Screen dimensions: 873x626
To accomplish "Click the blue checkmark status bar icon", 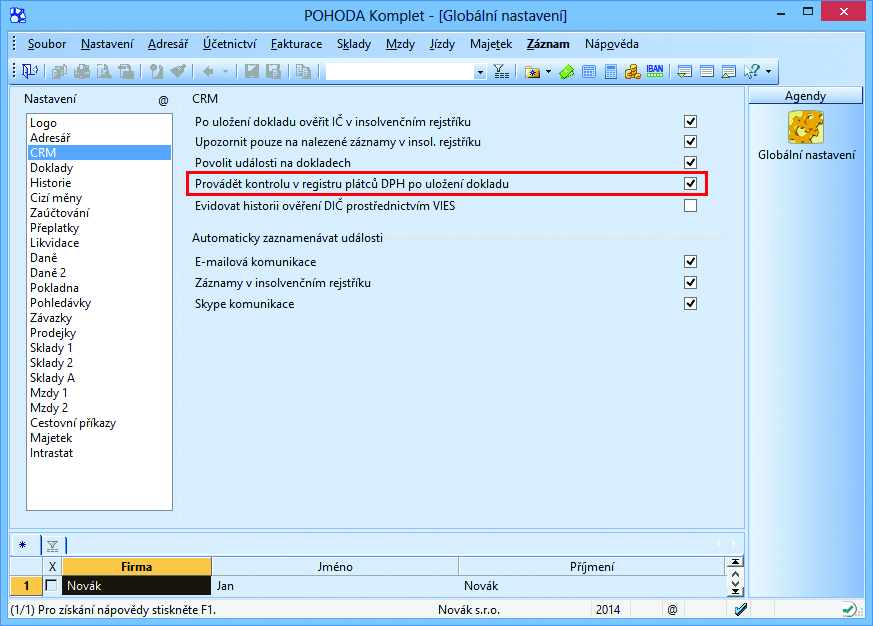I will click(x=740, y=610).
